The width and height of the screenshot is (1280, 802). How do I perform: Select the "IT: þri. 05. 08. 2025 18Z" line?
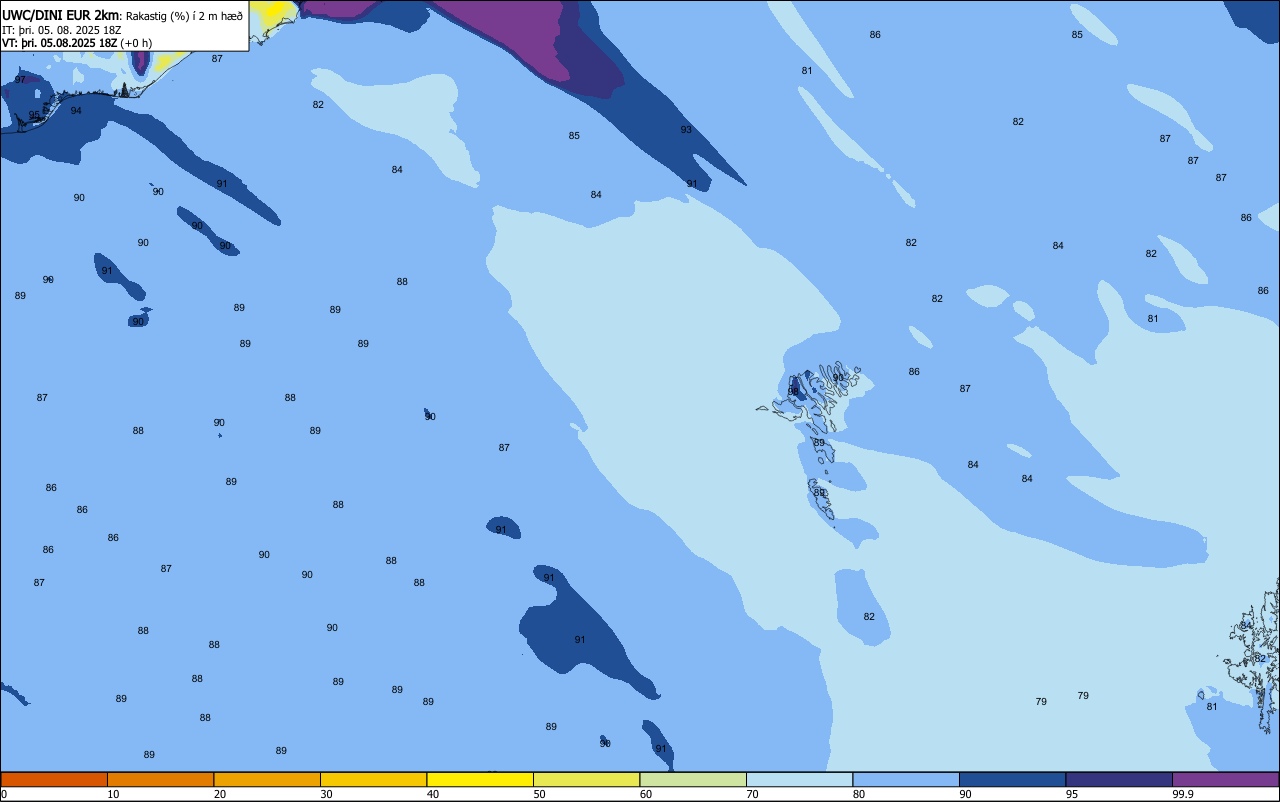click(62, 30)
